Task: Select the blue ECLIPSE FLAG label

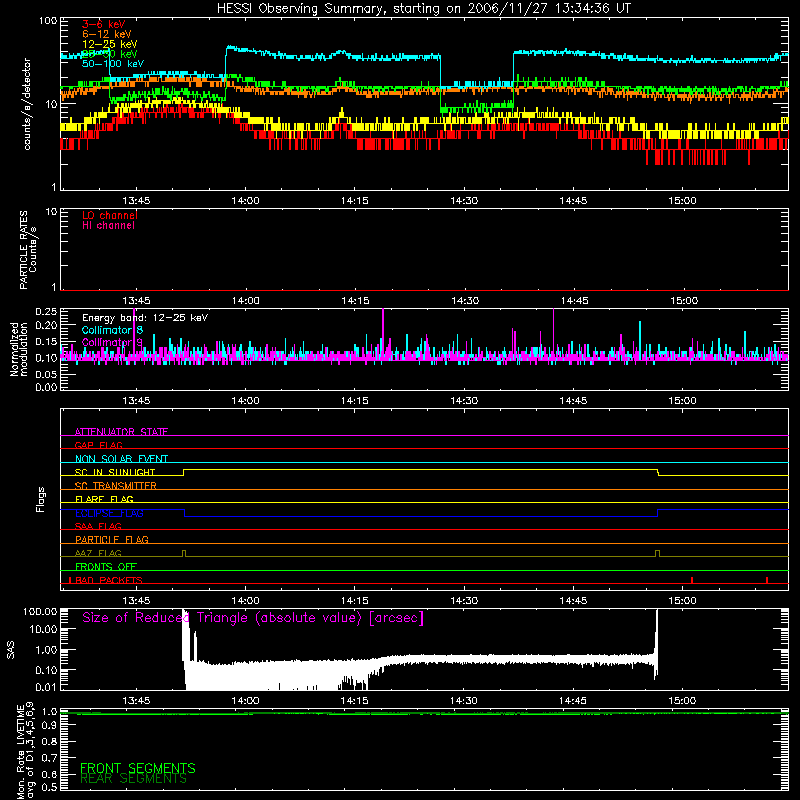Action: click(x=109, y=513)
